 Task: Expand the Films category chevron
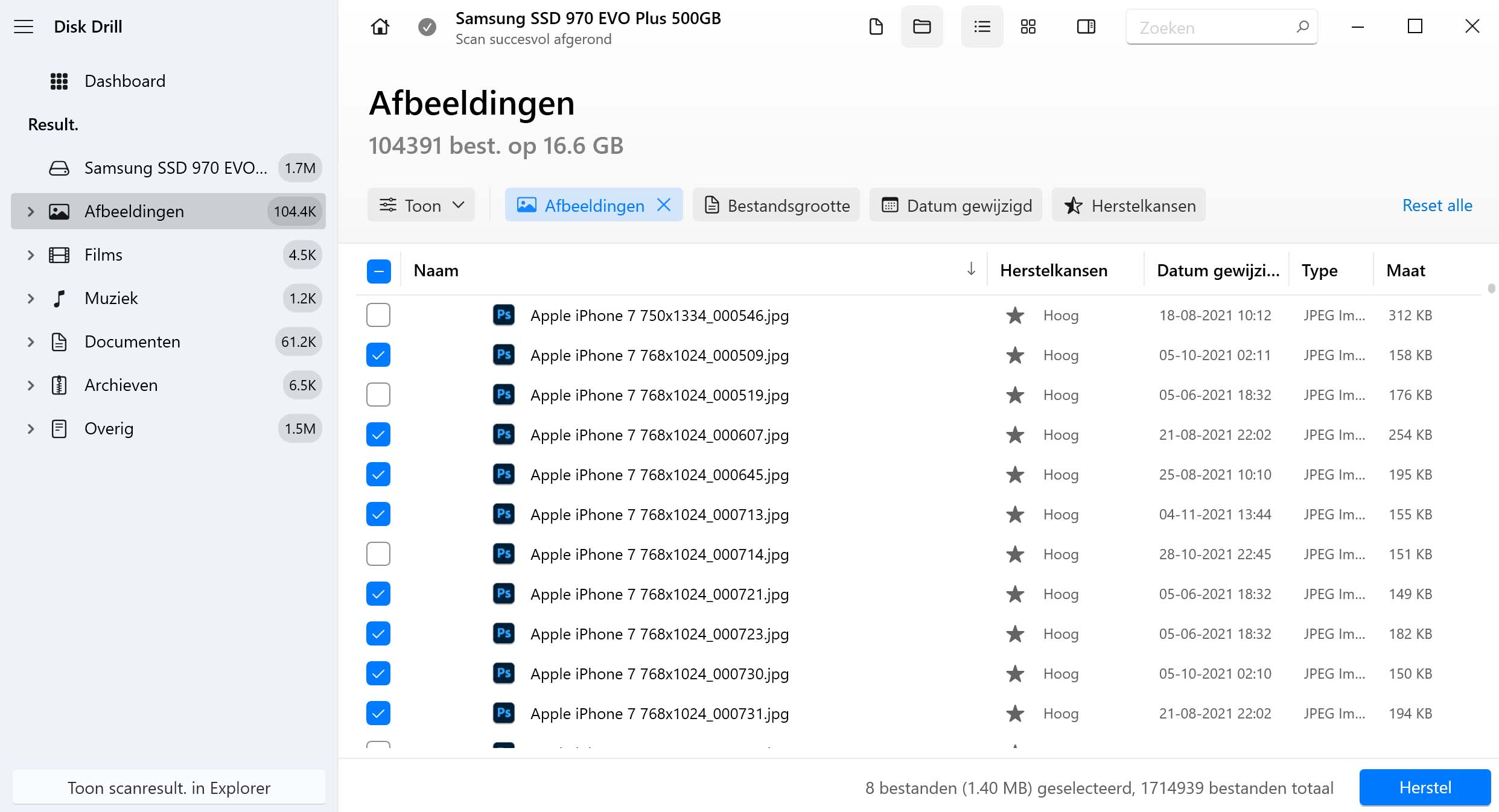(x=31, y=255)
